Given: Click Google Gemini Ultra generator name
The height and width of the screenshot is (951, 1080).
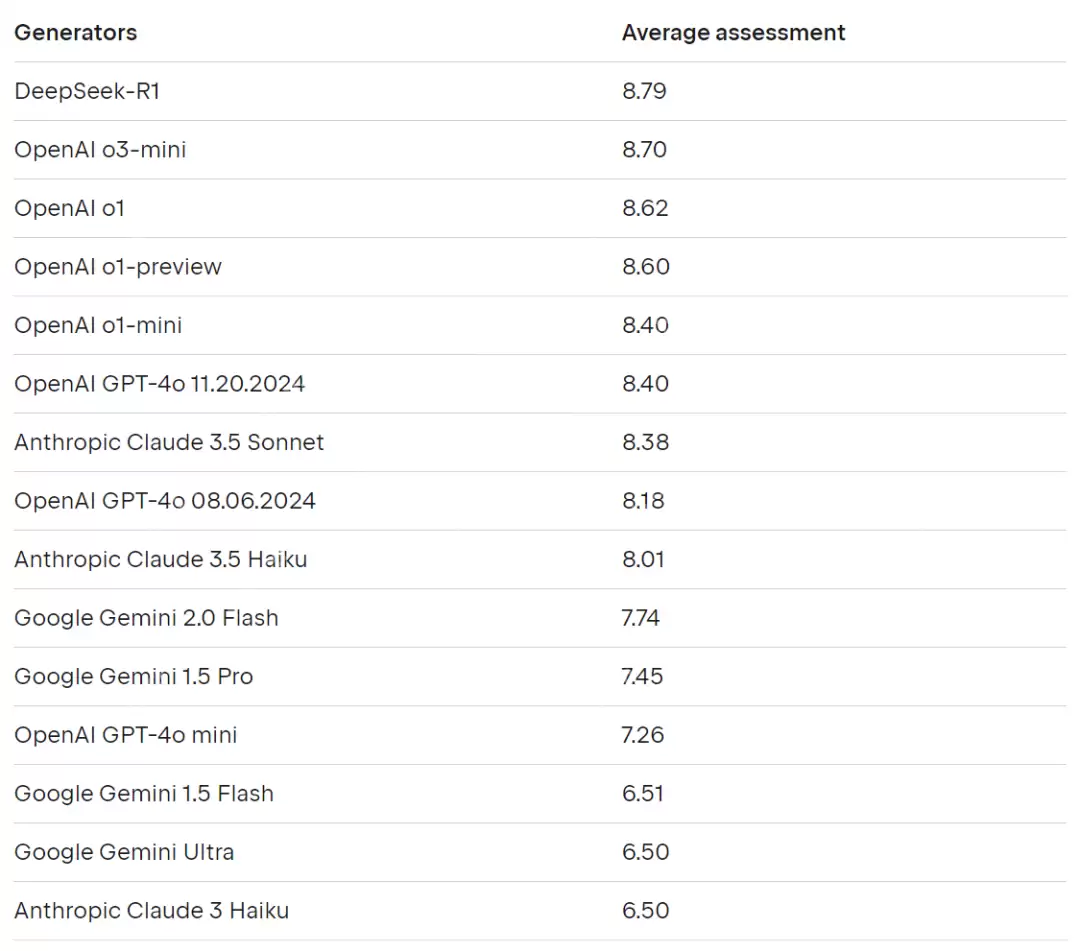Looking at the screenshot, I should (x=124, y=852).
